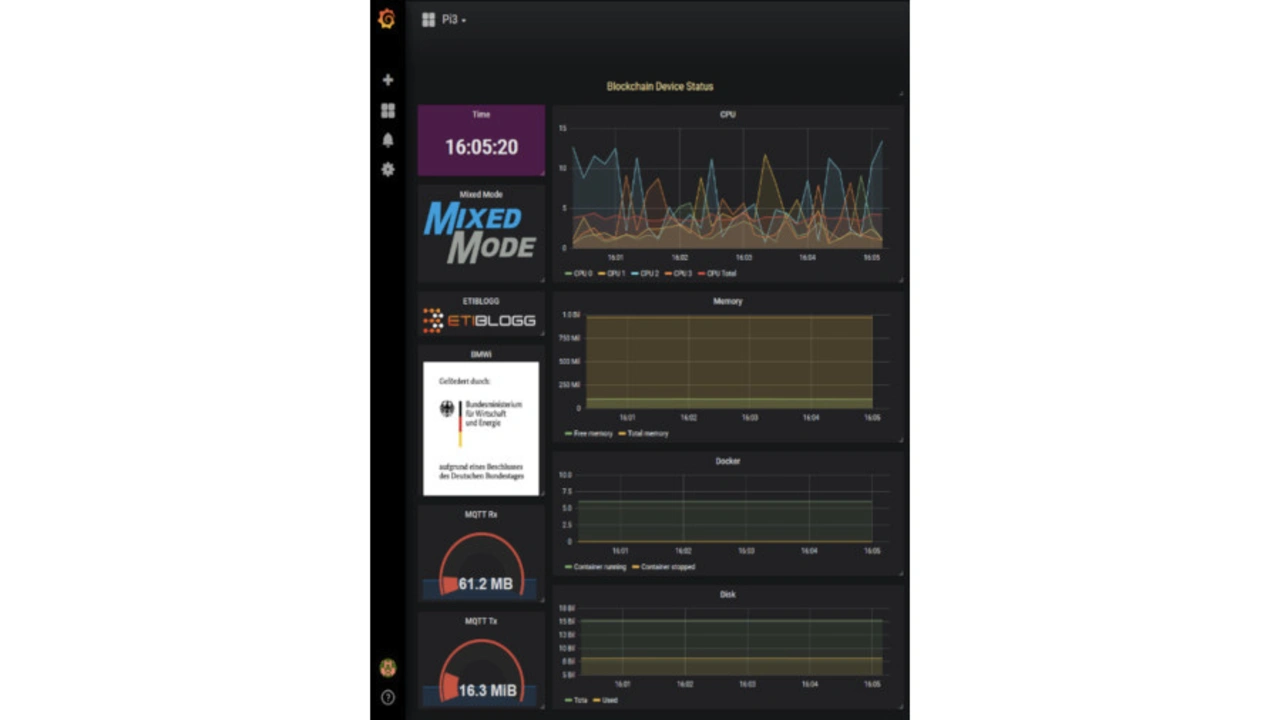The width and height of the screenshot is (1280, 720).
Task: Toggle the Free memory series visibility
Action: tap(592, 433)
